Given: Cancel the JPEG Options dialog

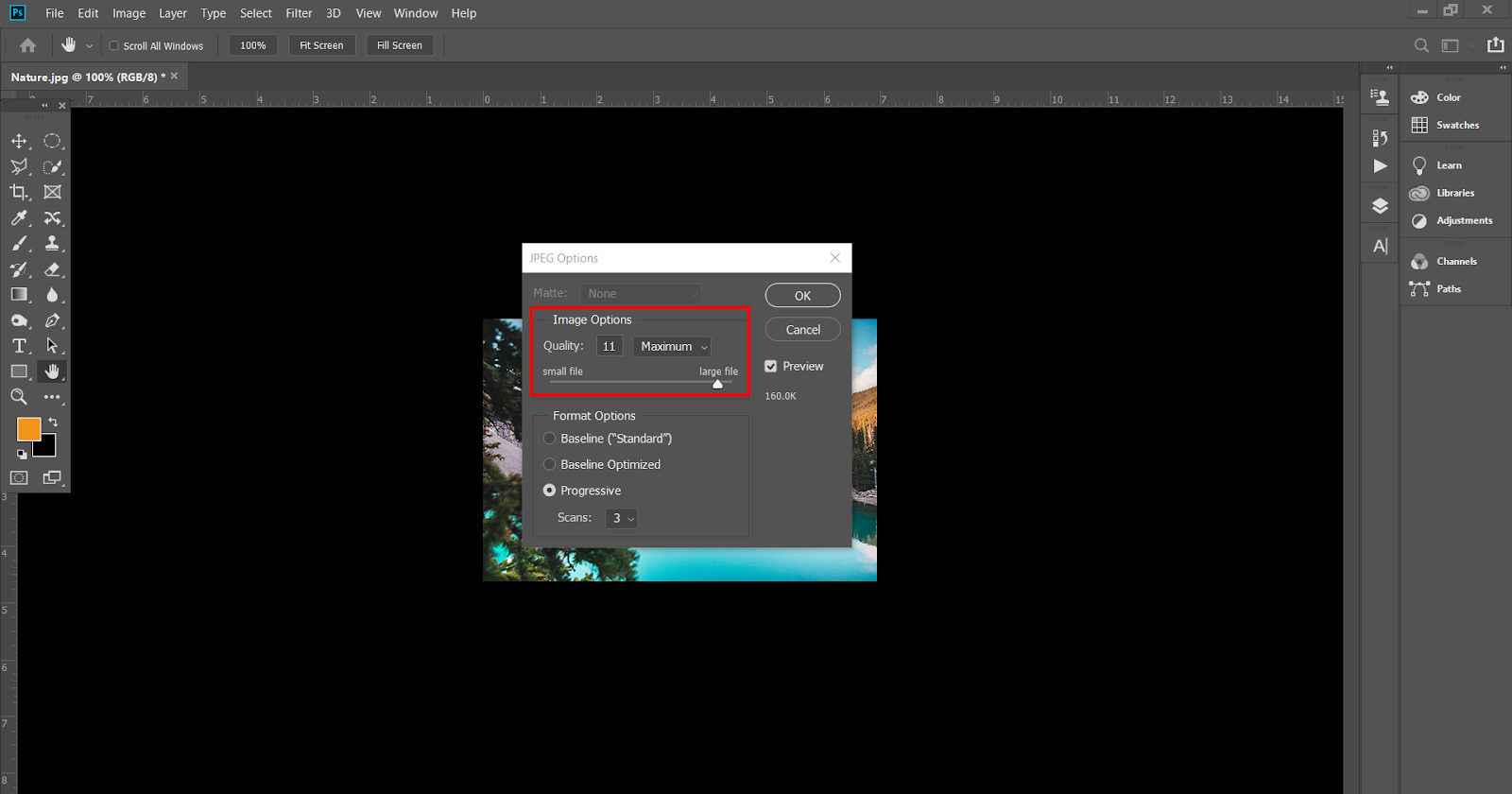Looking at the screenshot, I should [x=802, y=330].
